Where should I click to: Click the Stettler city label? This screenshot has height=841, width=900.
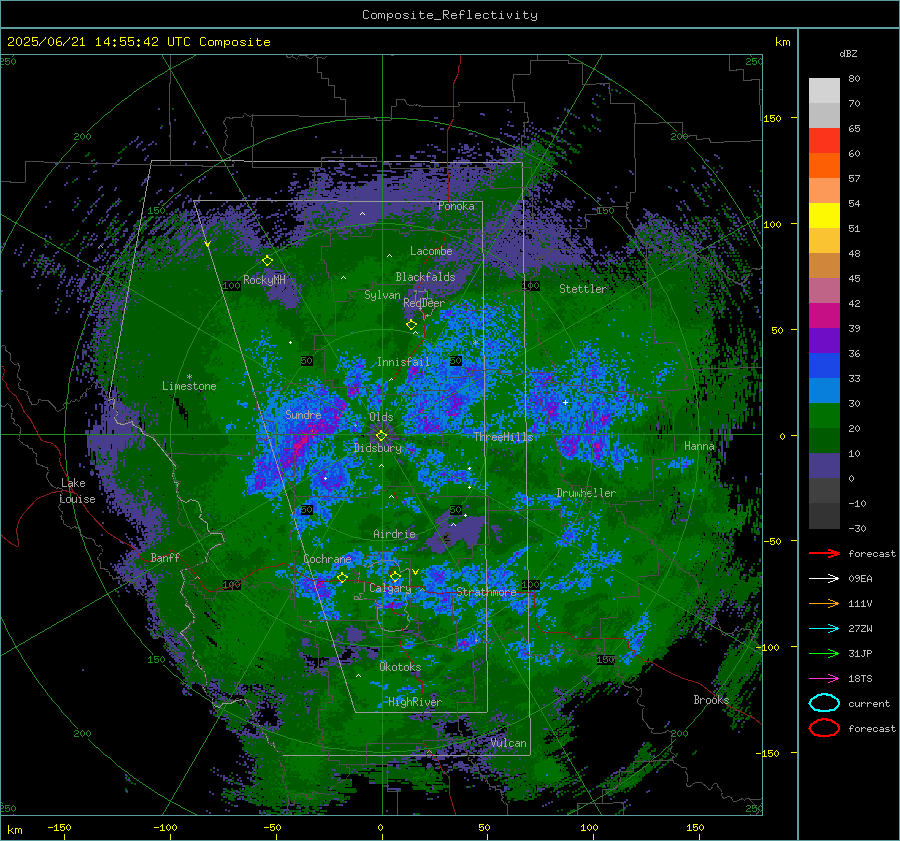coord(583,289)
